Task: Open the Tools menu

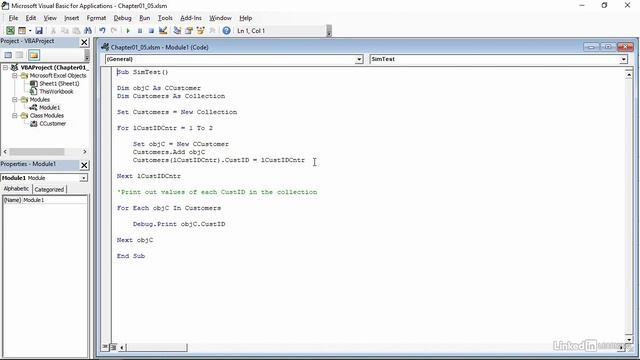Action: click(x=165, y=18)
